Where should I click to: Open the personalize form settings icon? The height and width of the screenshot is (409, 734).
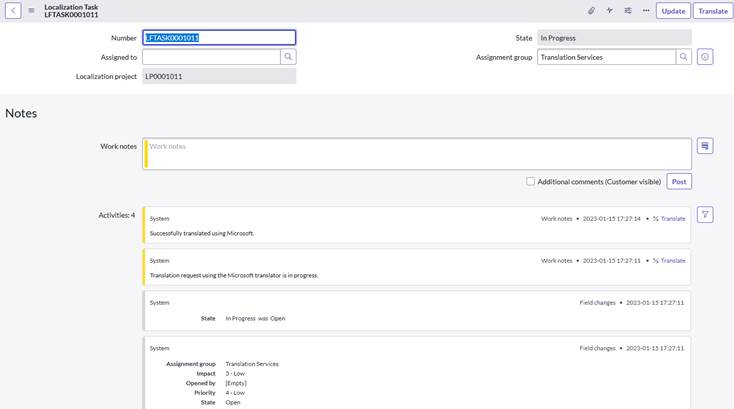coord(628,11)
